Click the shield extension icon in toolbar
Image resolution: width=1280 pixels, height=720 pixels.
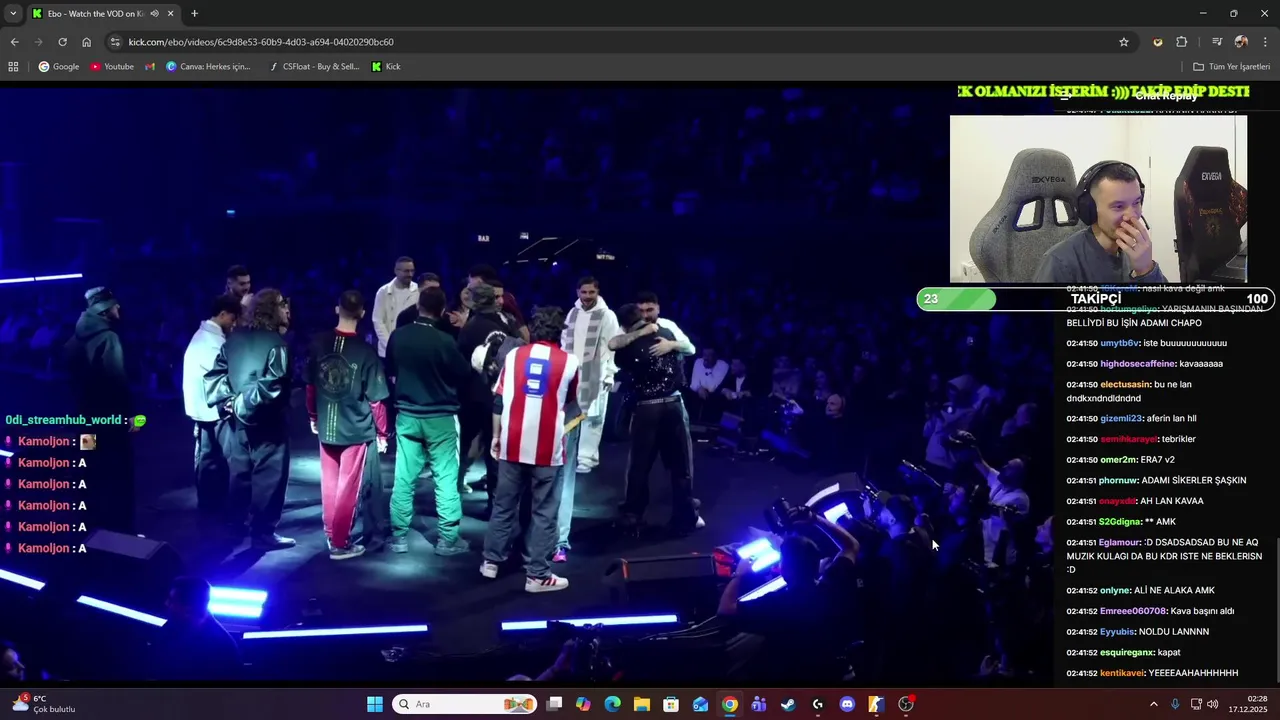pos(1158,42)
